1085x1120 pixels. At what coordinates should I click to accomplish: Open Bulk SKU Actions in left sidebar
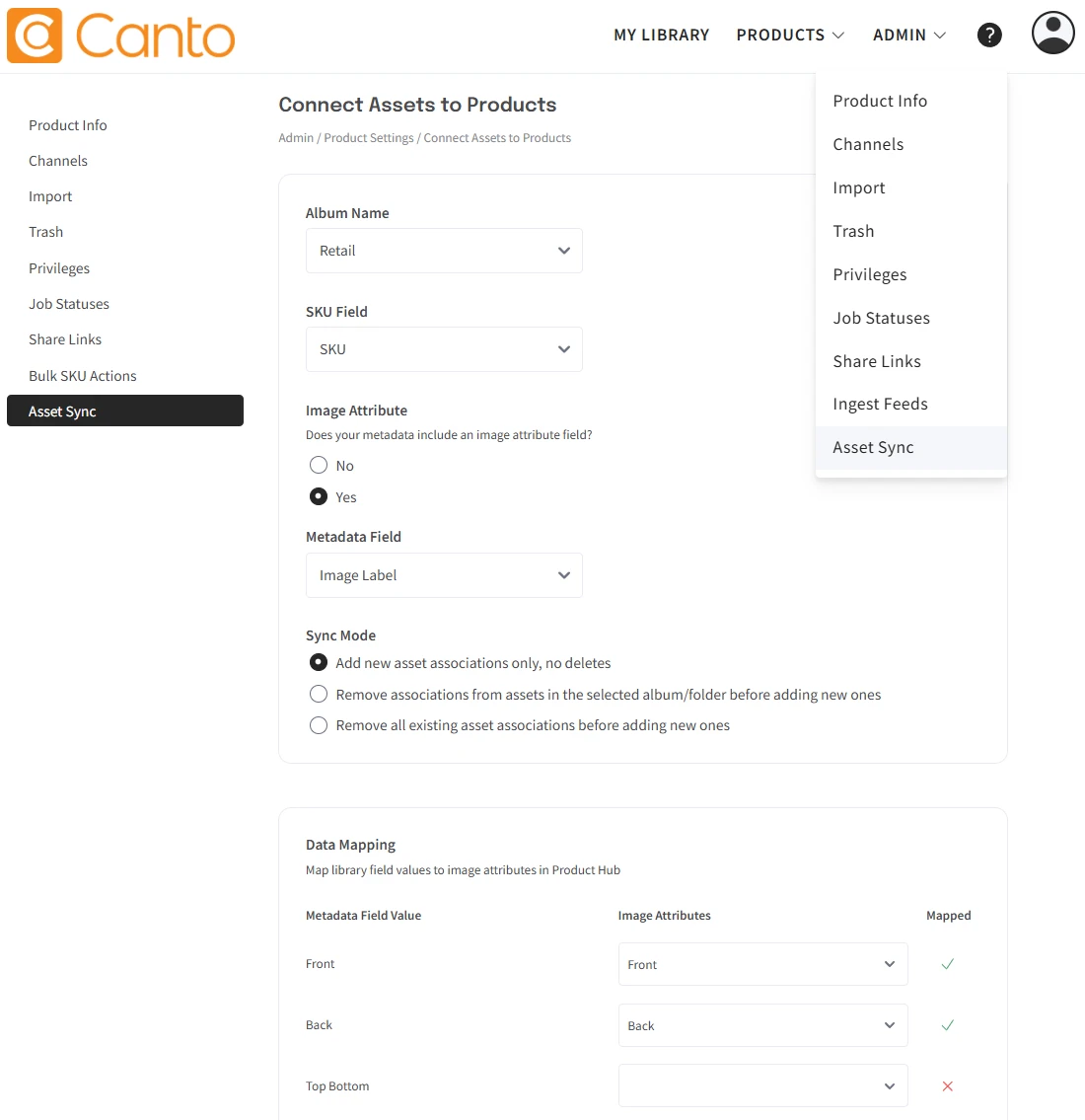pyautogui.click(x=82, y=376)
